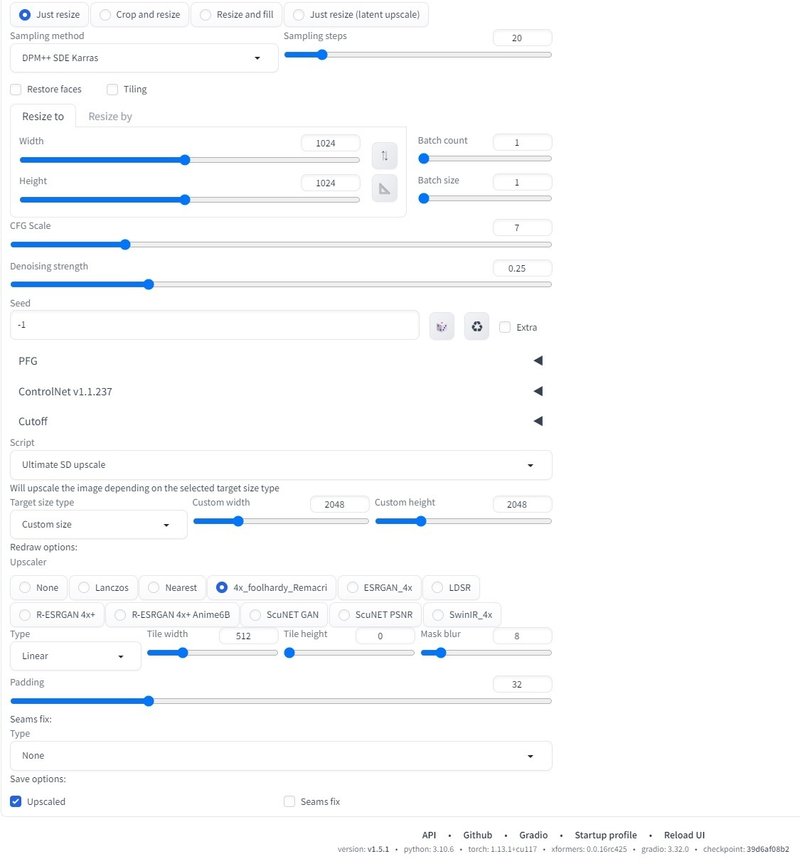Click the swap width and height icon

384,155
